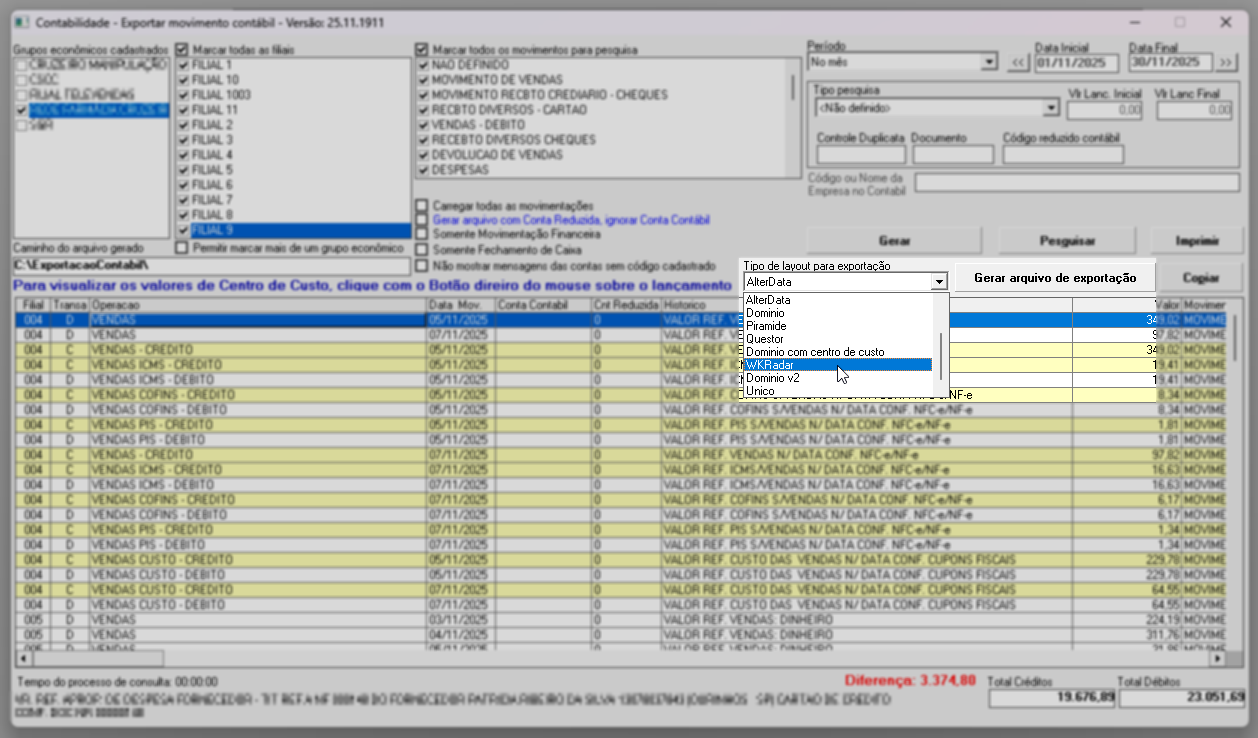Enable Carregar todas as movimentações
This screenshot has height=738, width=1258.
[422, 205]
